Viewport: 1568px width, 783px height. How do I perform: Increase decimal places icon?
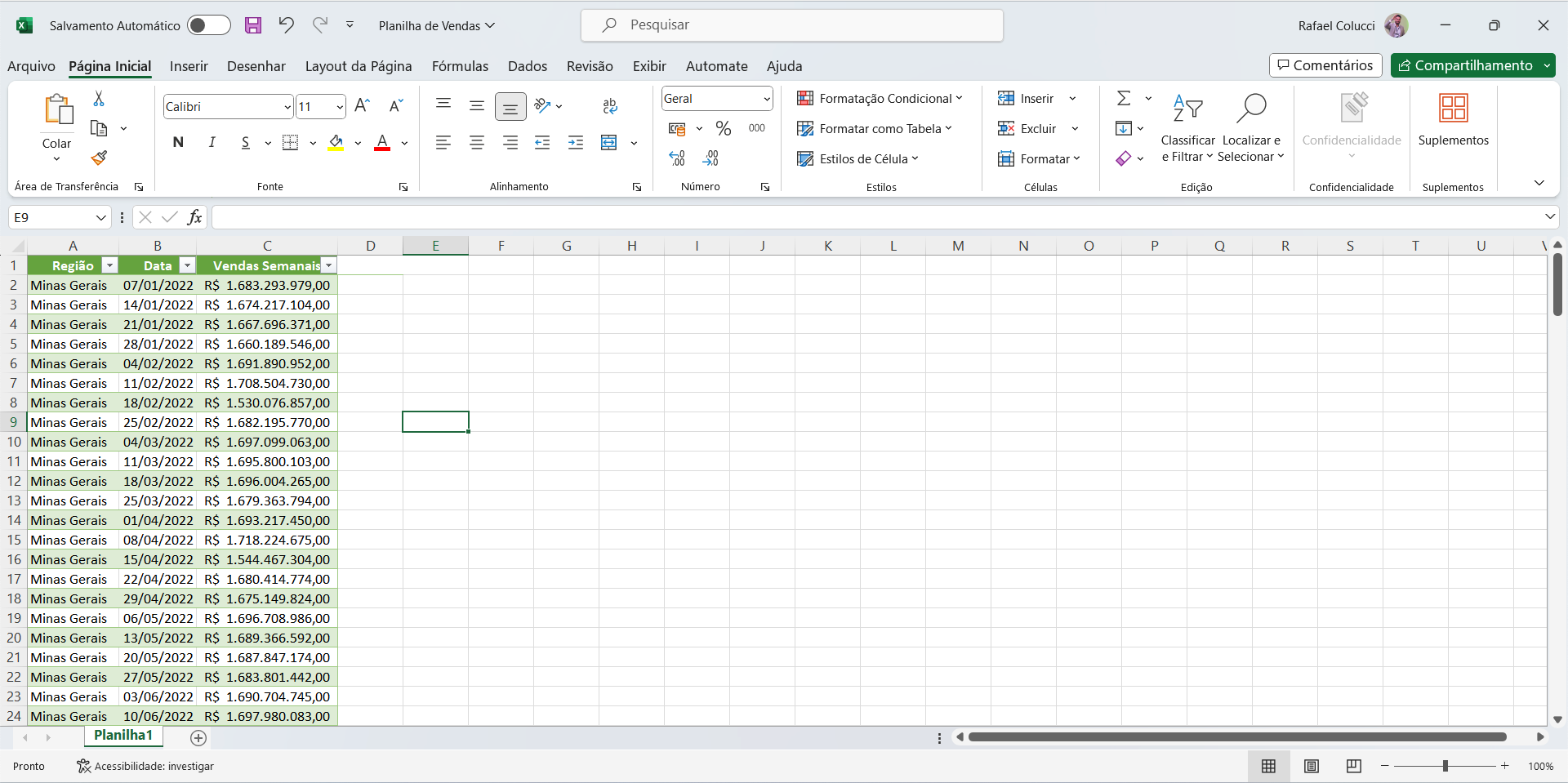point(677,158)
